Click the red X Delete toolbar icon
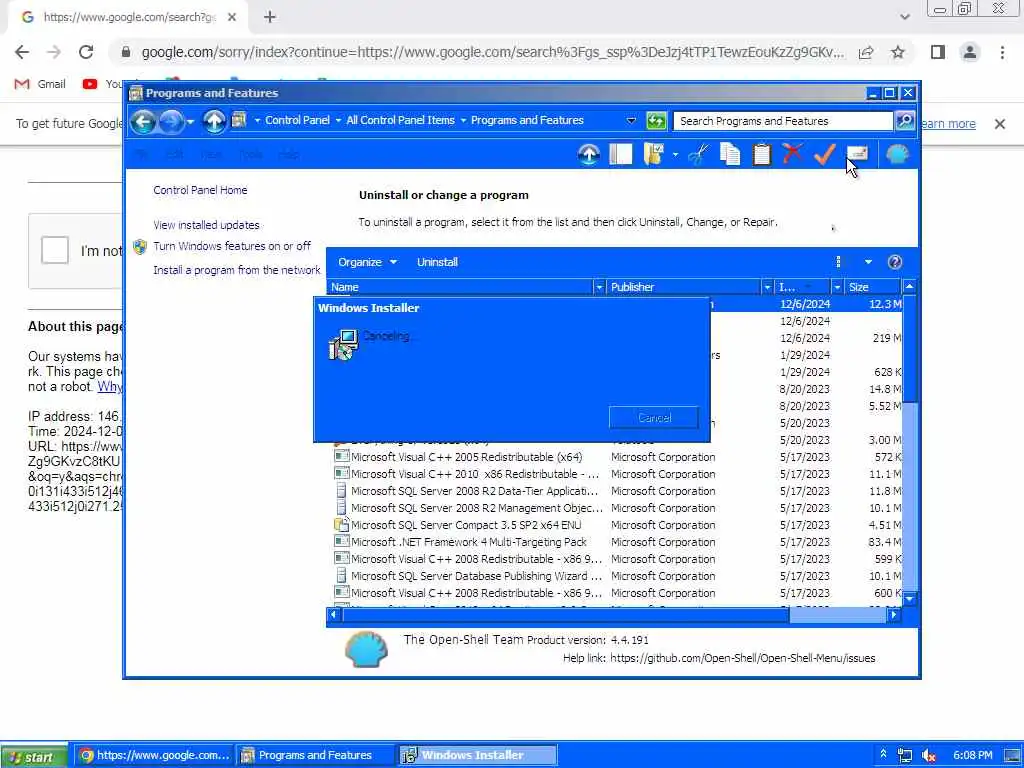The width and height of the screenshot is (1024, 768). (x=792, y=155)
